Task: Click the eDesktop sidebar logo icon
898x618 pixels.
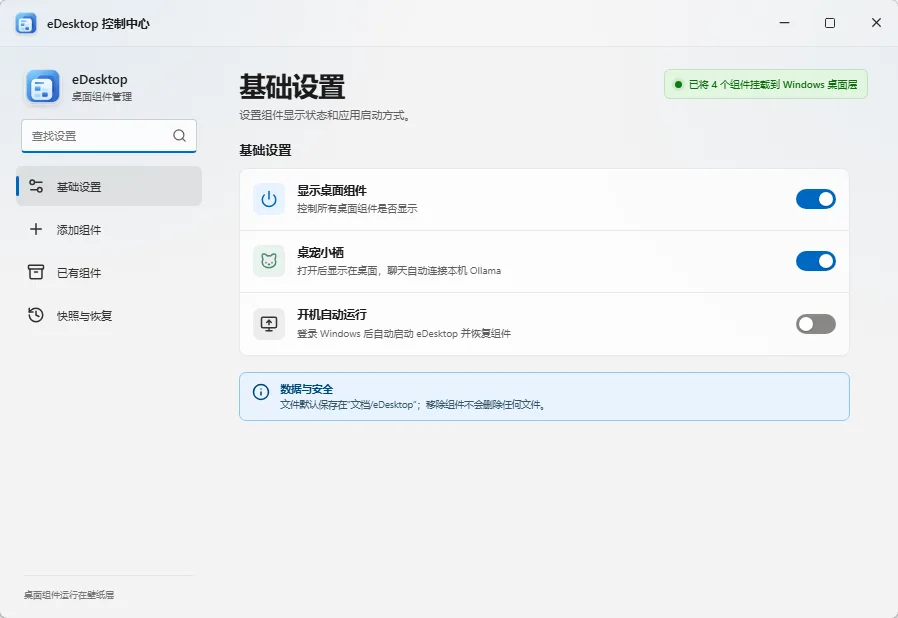Action: click(42, 88)
